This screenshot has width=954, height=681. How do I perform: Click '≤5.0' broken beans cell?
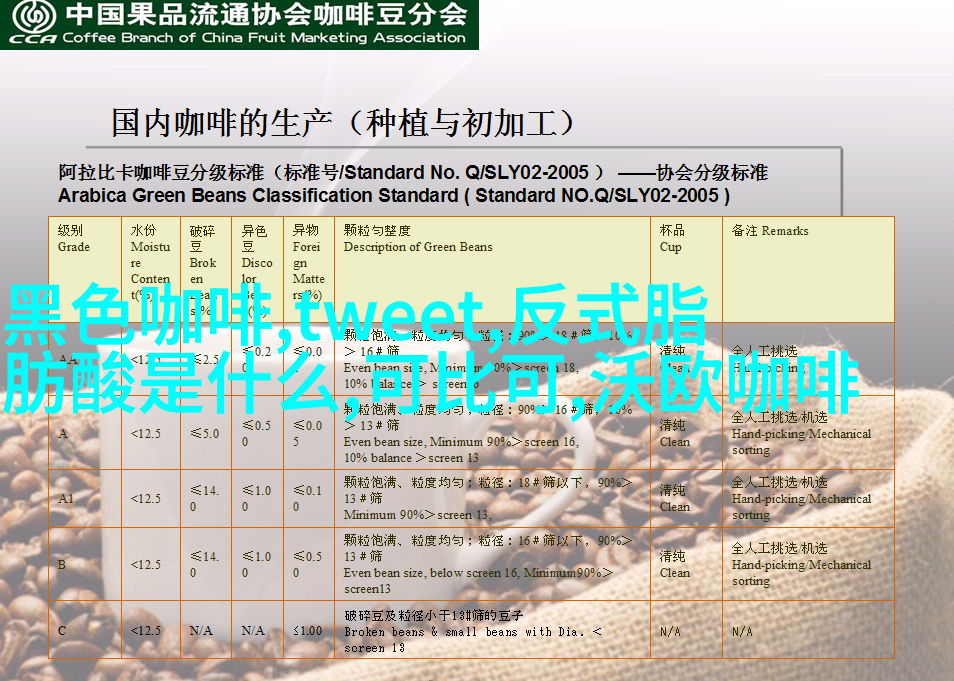(x=204, y=433)
